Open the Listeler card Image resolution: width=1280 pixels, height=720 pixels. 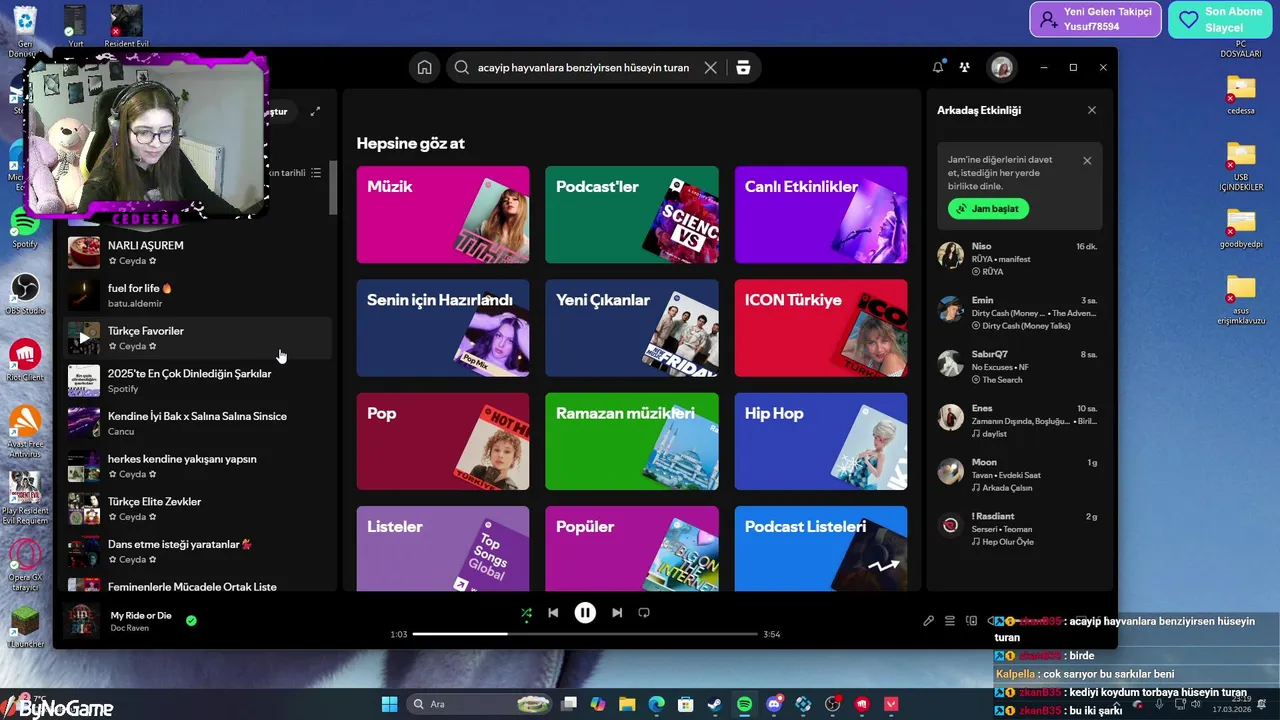[x=443, y=548]
